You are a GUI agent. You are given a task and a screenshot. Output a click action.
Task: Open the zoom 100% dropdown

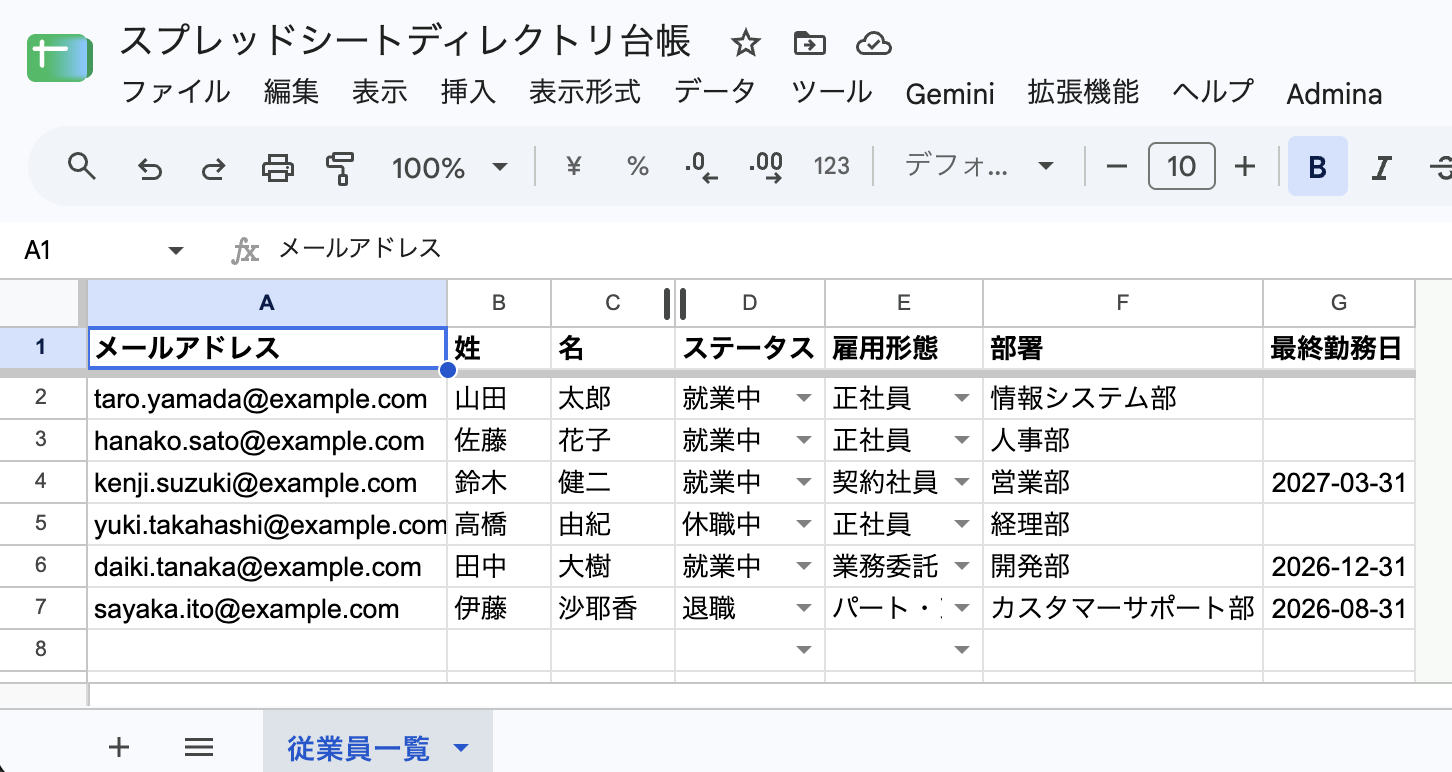450,167
